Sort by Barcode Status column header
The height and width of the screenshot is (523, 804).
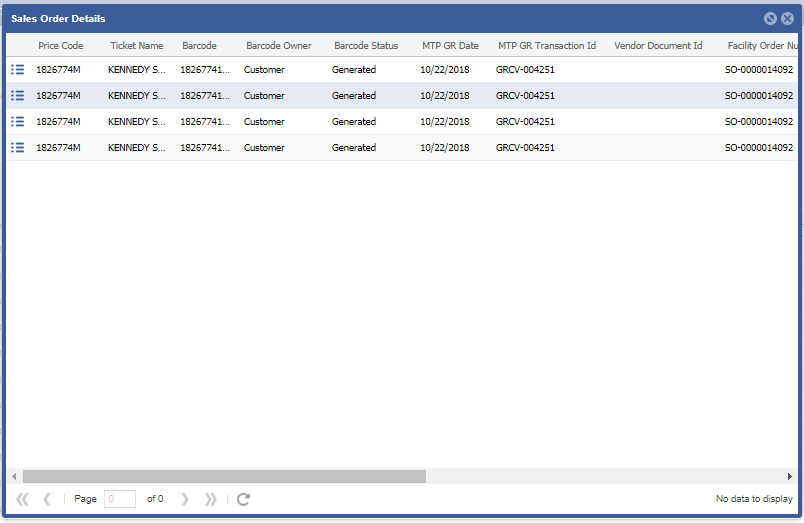pos(366,46)
